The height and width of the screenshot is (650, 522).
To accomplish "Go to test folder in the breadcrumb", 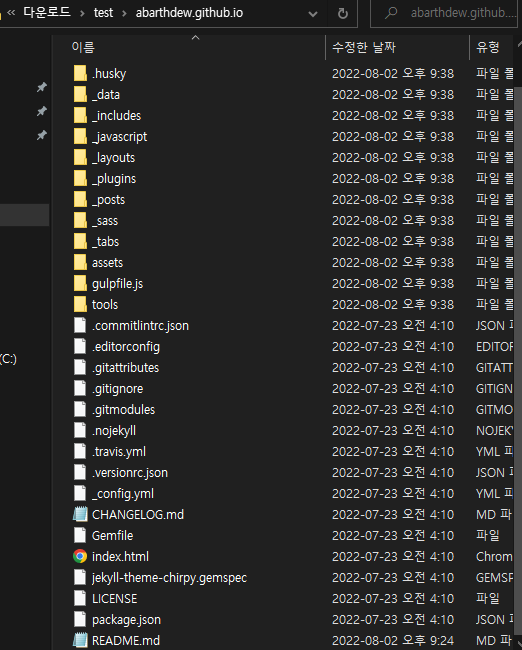I will 103,13.
